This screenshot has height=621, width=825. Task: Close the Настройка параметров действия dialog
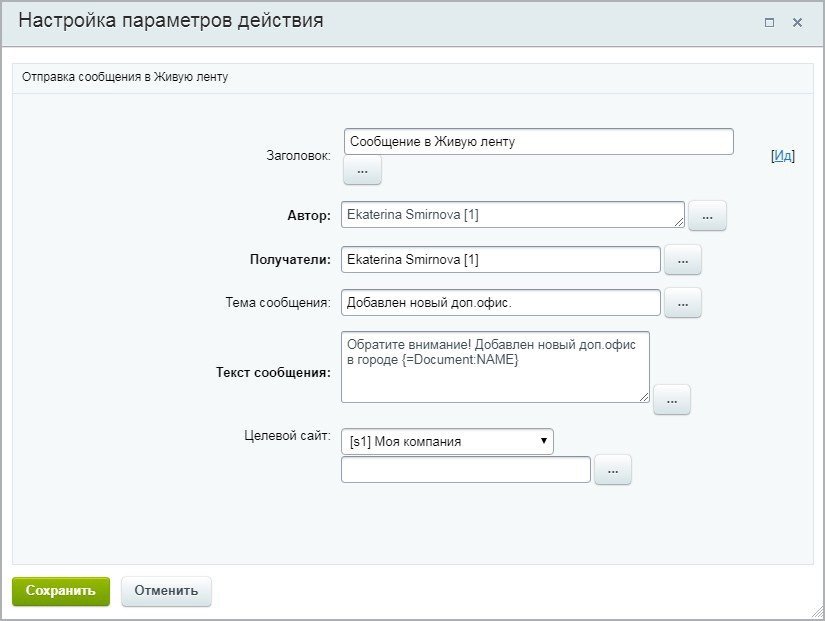click(x=797, y=22)
